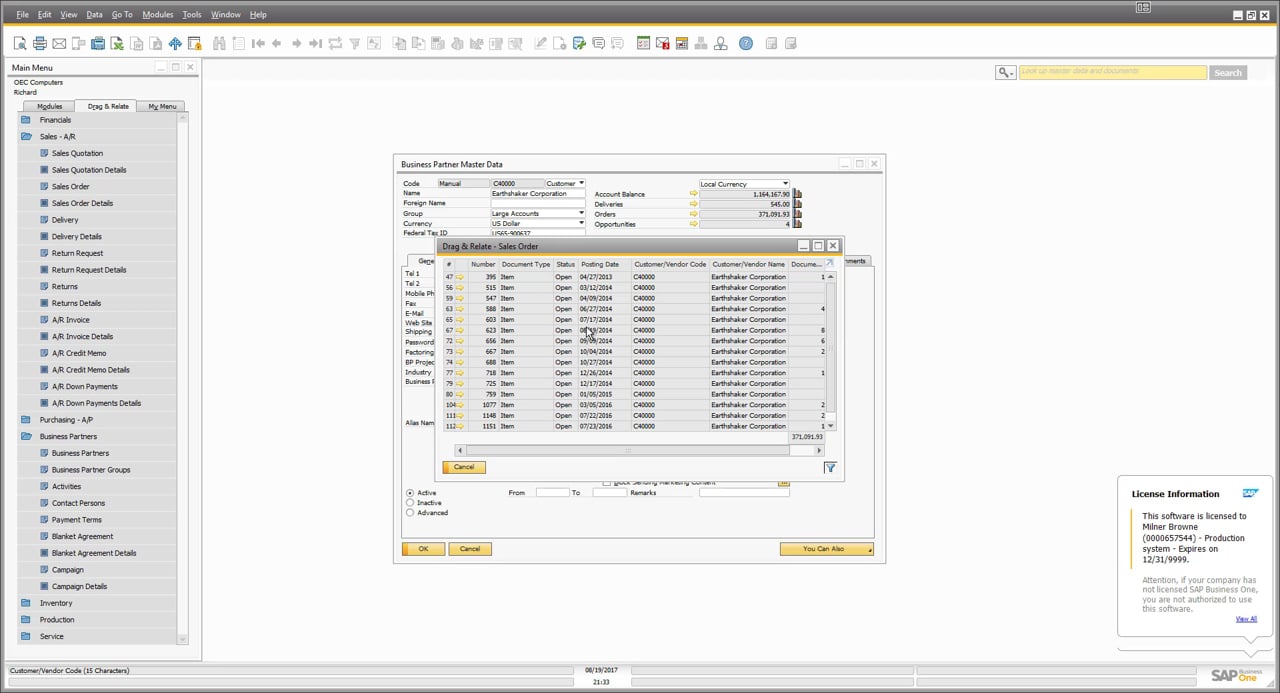This screenshot has height=693, width=1280.
Task: Open the Help question mark icon
Action: 746,43
